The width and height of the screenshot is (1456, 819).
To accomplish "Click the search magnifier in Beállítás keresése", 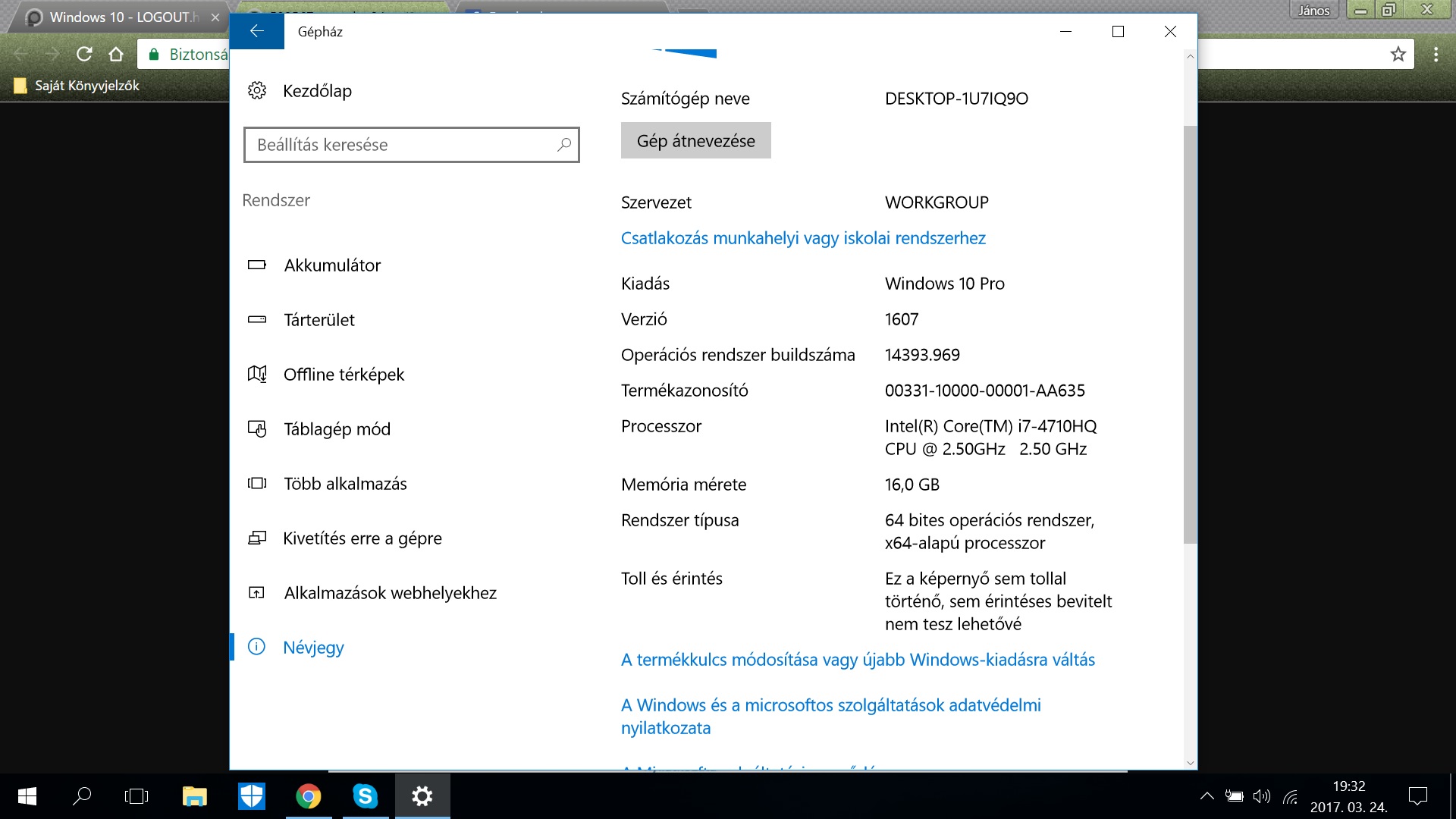I will click(563, 145).
